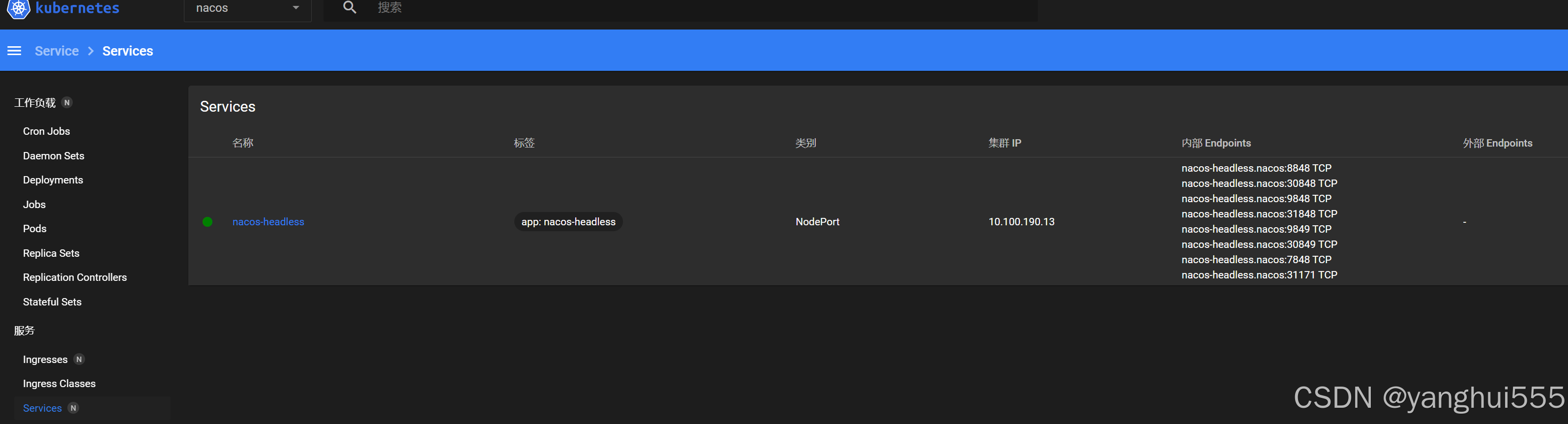This screenshot has width=1568, height=424.
Task: Go to Deployments page
Action: point(53,180)
